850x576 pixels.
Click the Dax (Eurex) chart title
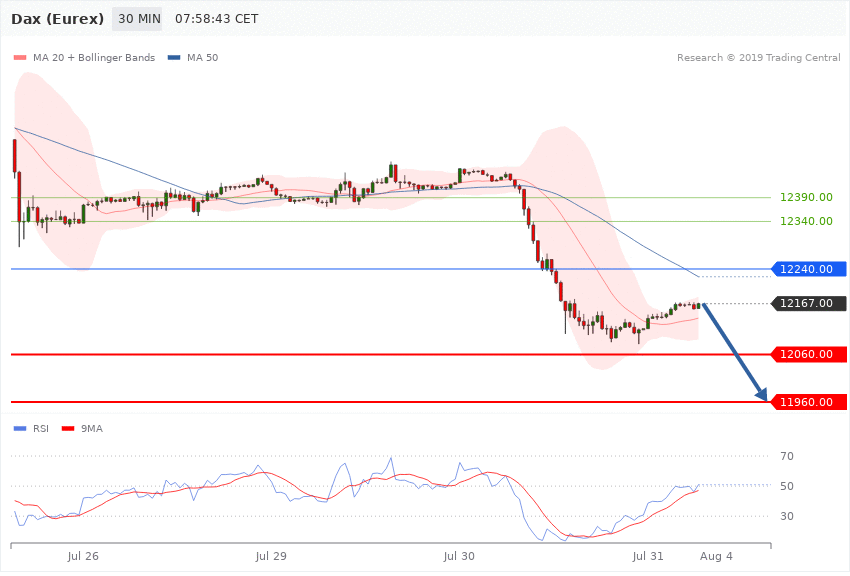pos(57,19)
